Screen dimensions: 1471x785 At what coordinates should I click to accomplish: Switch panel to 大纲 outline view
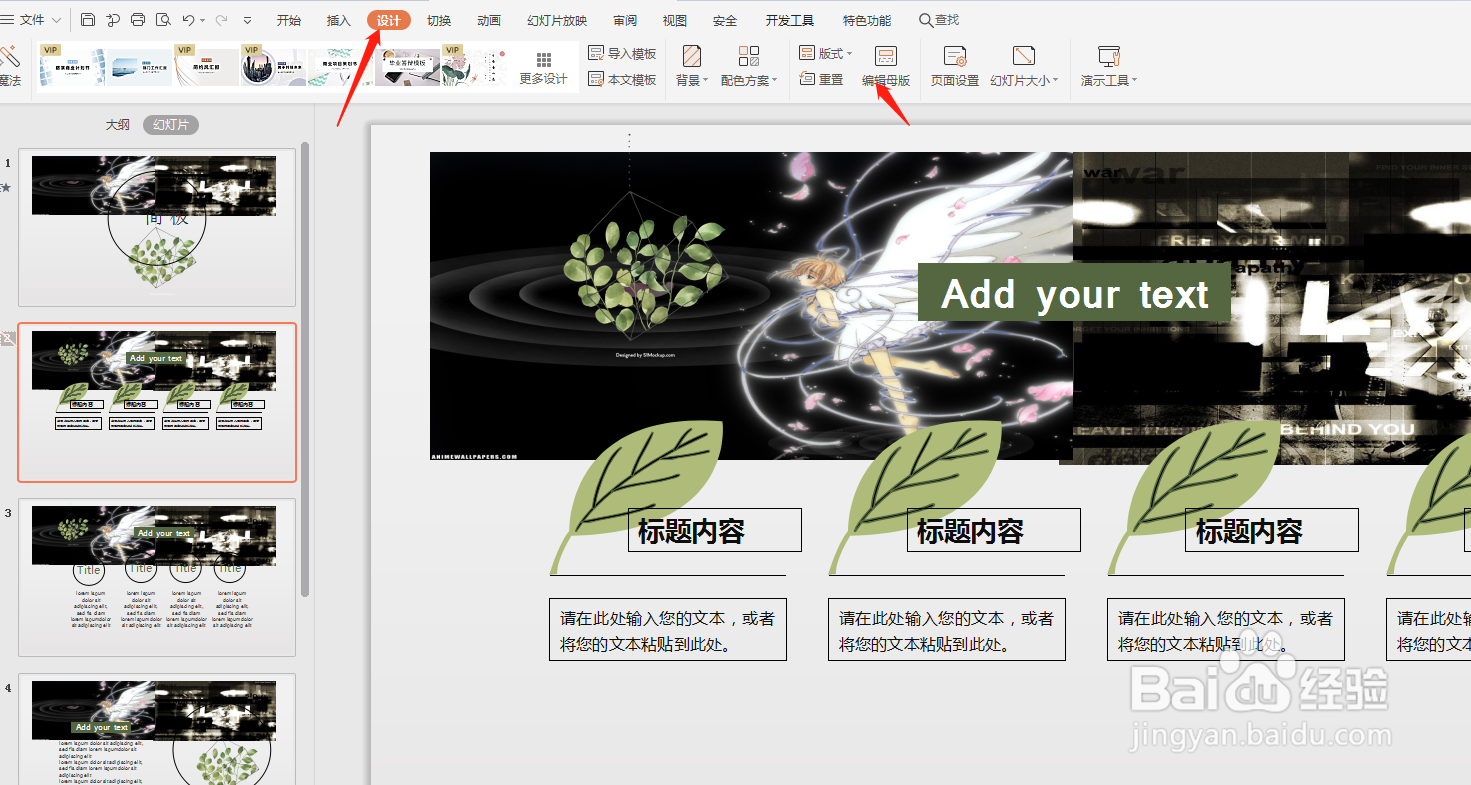pos(118,125)
